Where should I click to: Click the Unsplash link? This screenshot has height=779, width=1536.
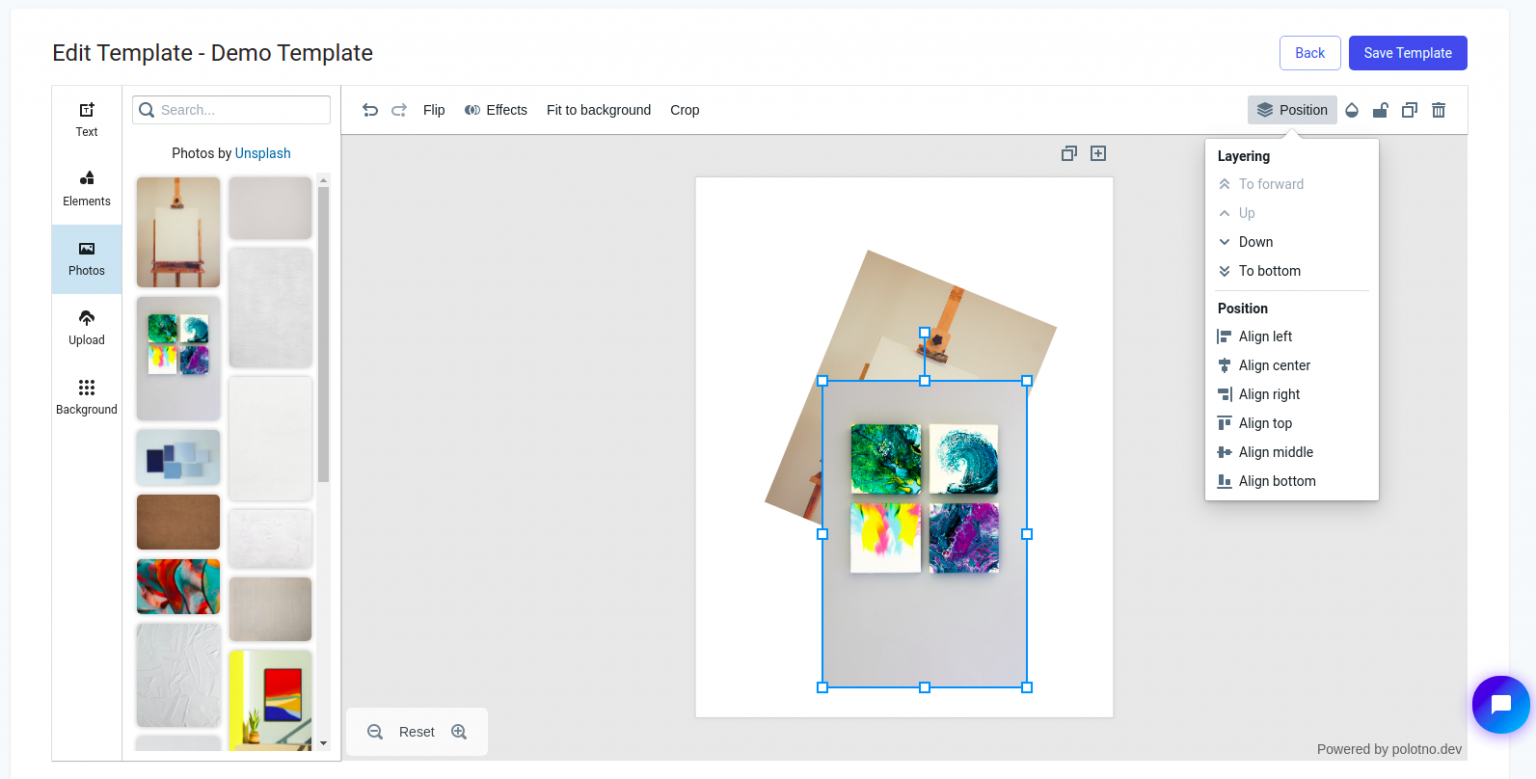point(263,153)
